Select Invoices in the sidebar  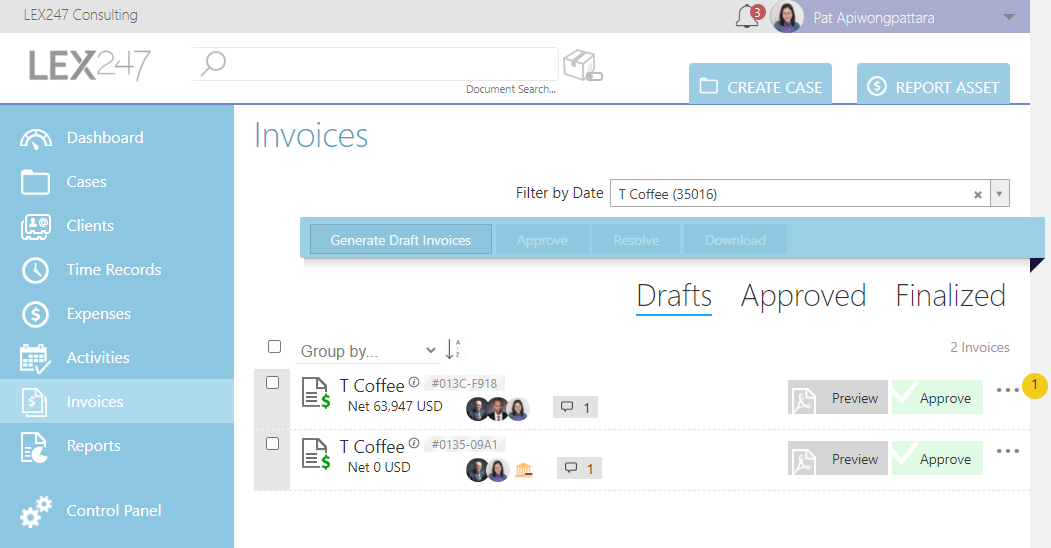click(95, 402)
